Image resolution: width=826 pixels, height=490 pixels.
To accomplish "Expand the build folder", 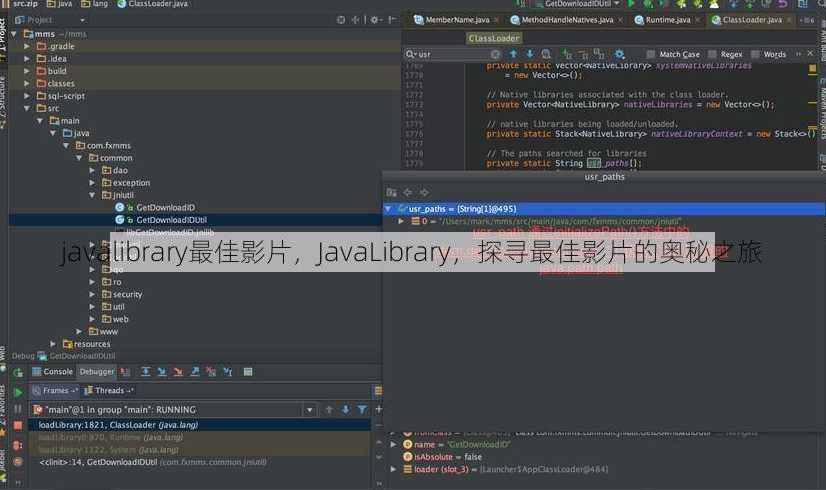I will point(27,71).
